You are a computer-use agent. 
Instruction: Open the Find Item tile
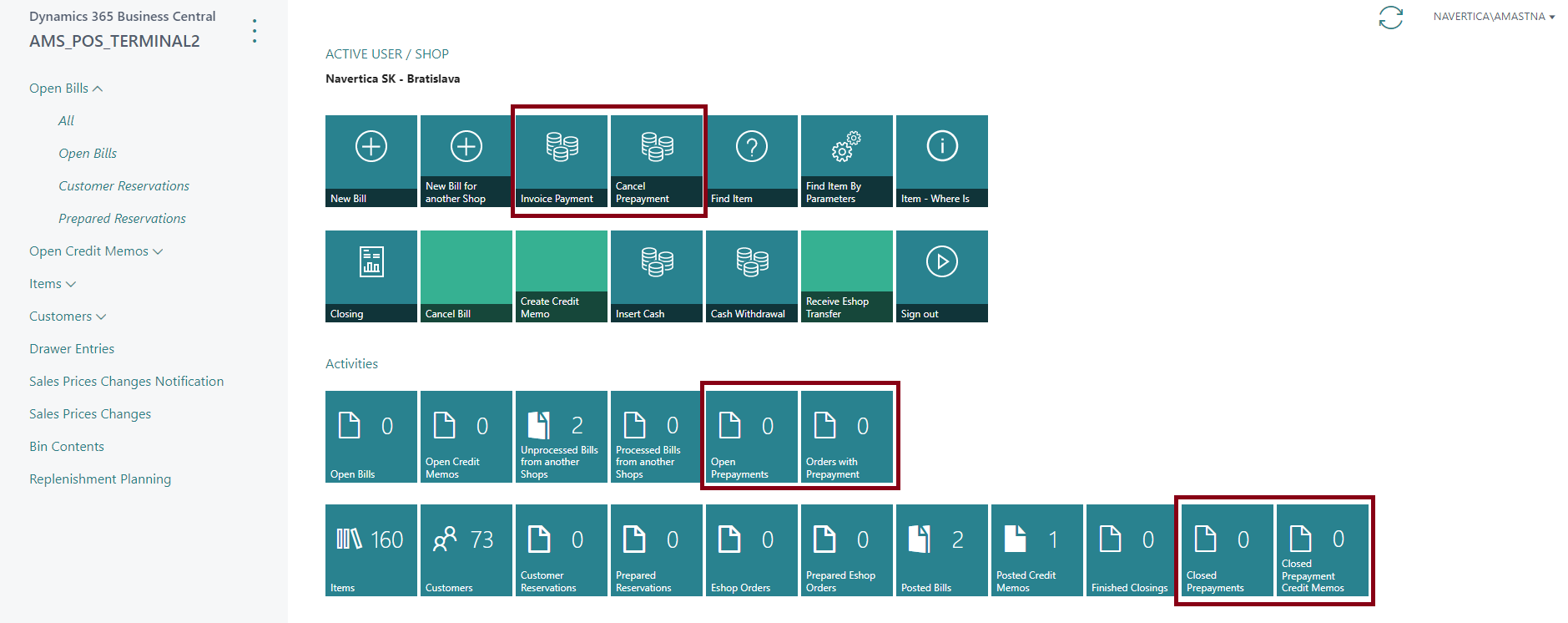752,161
